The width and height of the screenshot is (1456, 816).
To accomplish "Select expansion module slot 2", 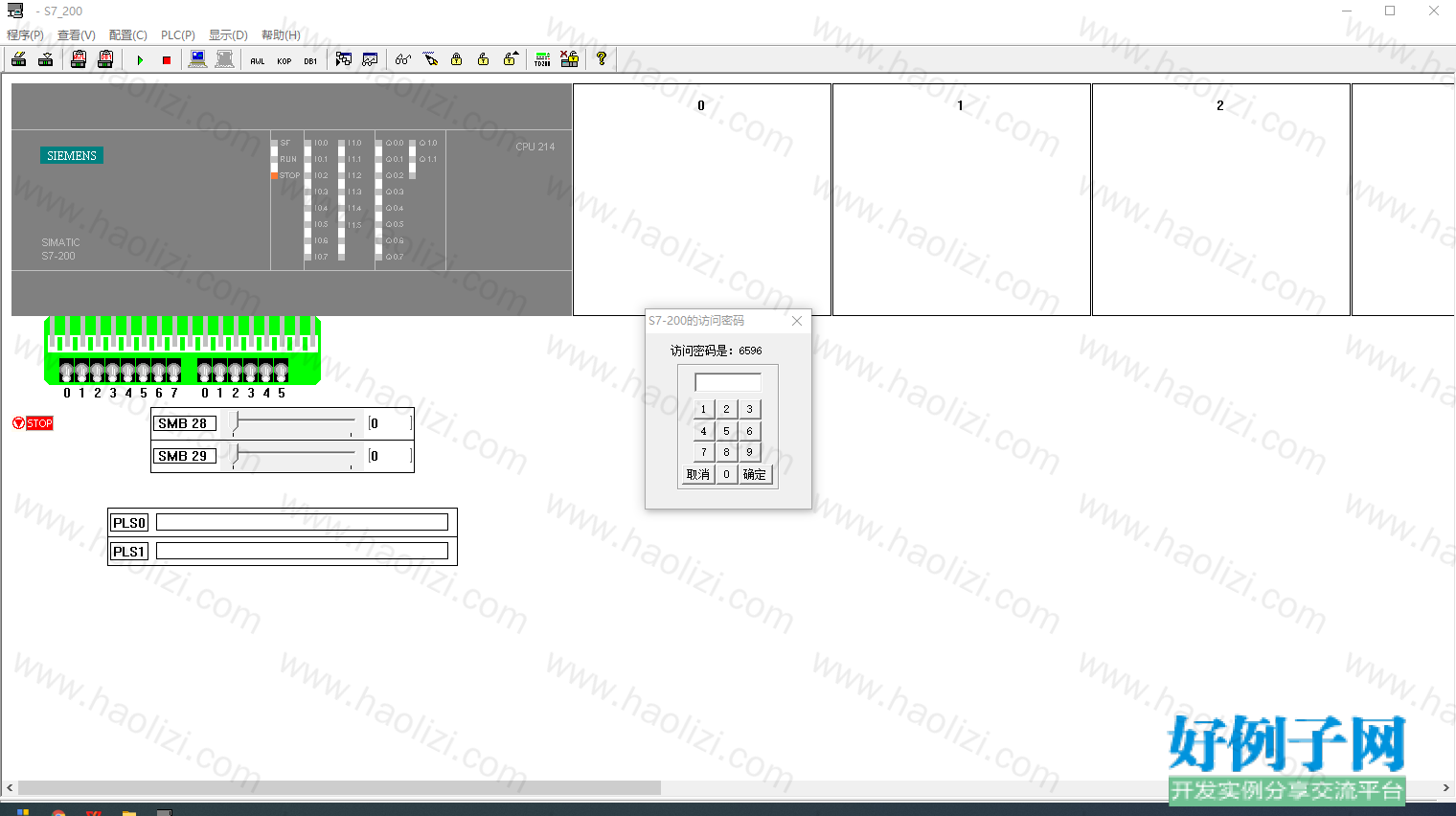I will click(1221, 199).
